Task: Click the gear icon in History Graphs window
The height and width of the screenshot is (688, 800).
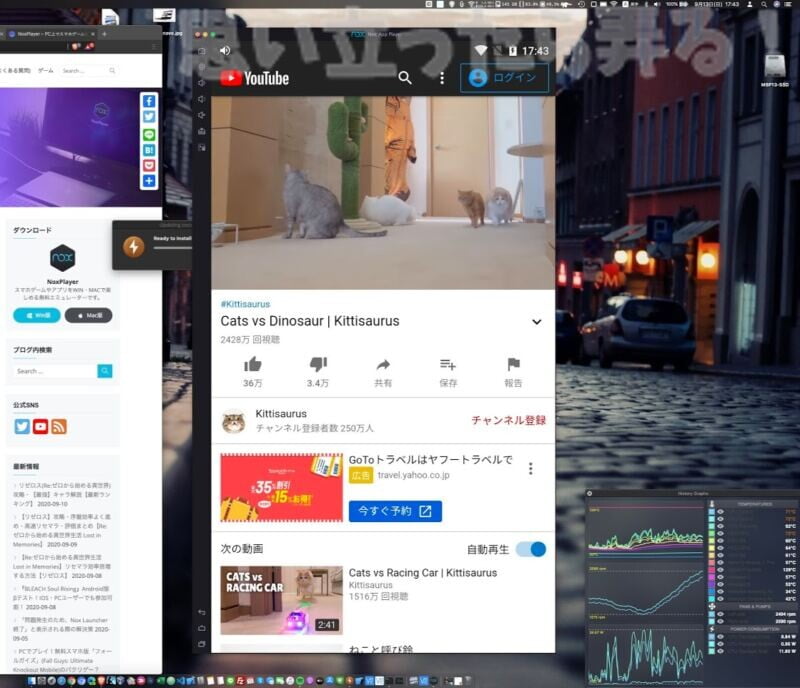Action: pos(589,494)
